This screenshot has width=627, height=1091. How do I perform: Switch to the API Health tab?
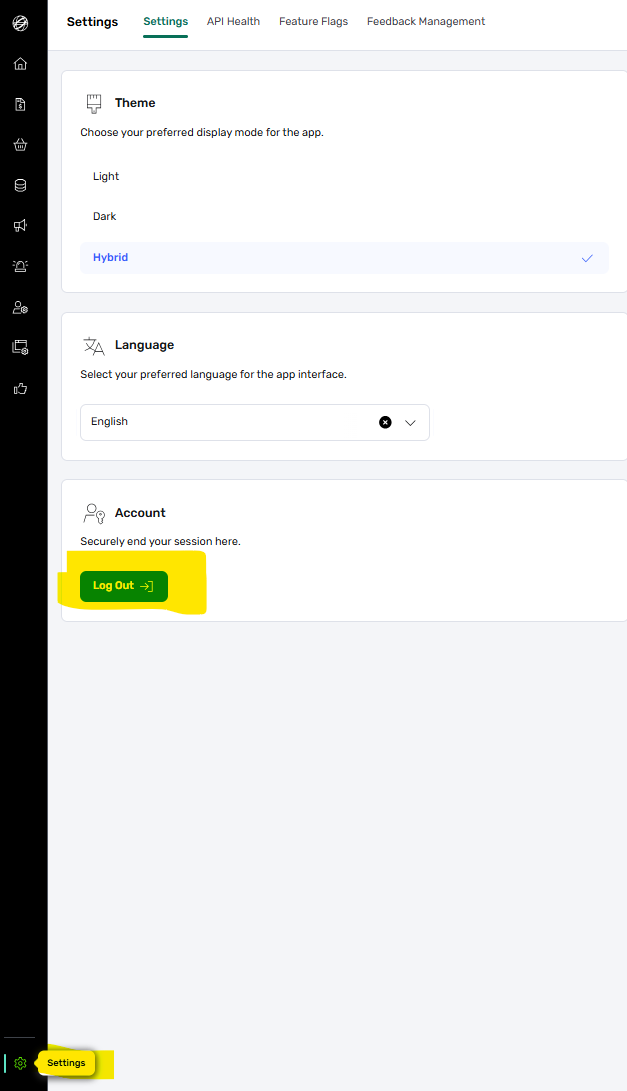tap(233, 22)
